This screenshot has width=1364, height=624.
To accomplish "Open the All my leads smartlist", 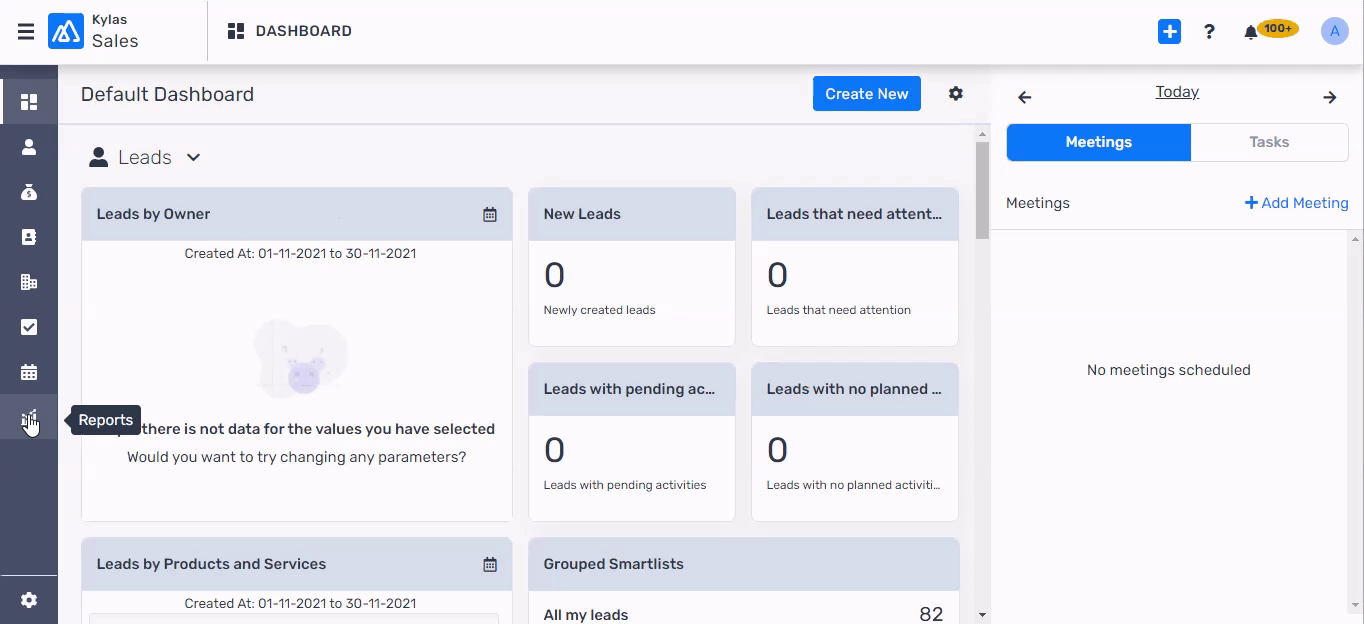I will click(586, 615).
